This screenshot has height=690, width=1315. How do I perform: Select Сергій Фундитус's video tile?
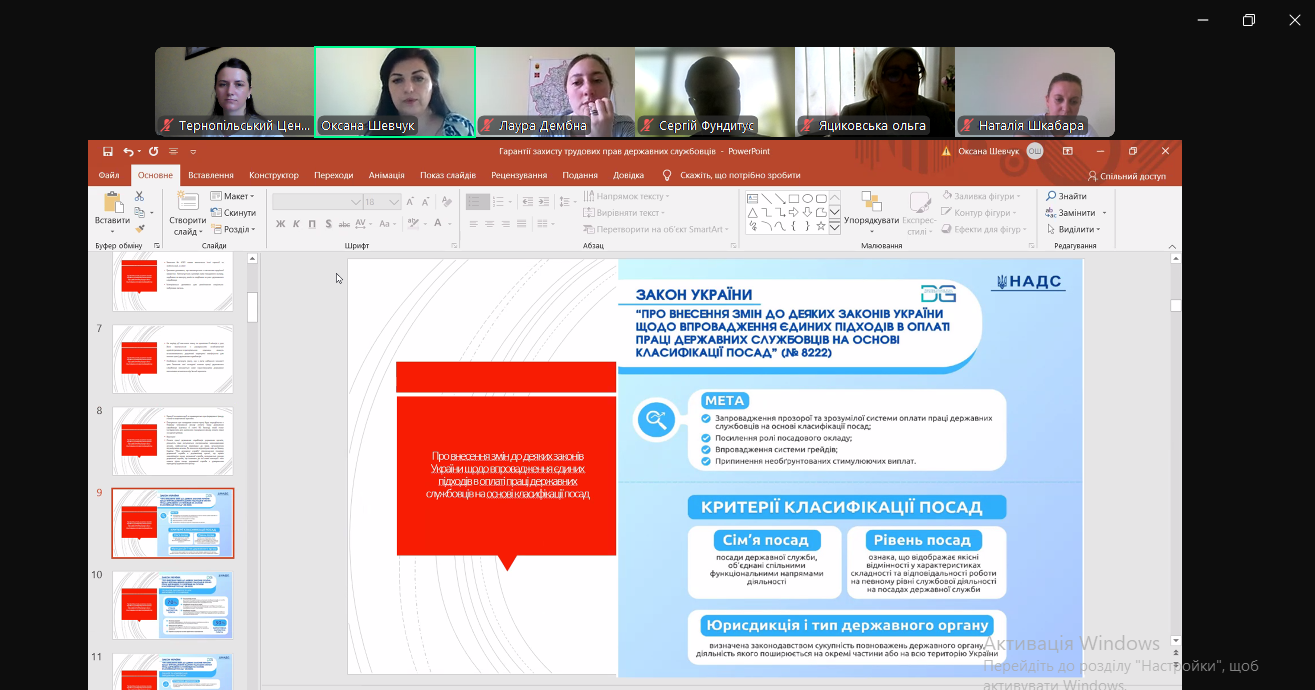pos(715,92)
